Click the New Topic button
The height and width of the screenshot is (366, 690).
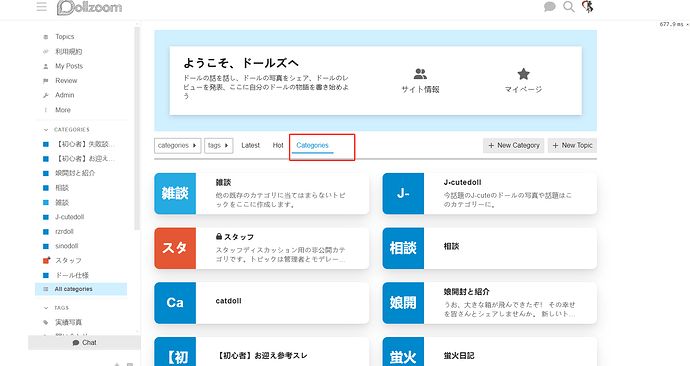(572, 145)
